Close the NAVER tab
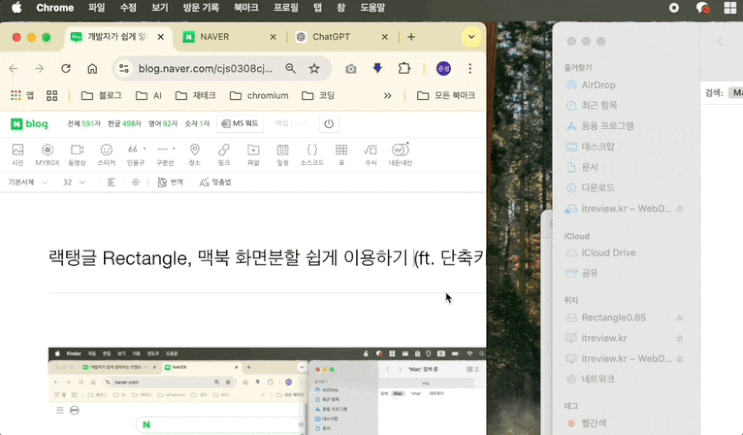Image resolution: width=743 pixels, height=435 pixels. click(x=273, y=37)
